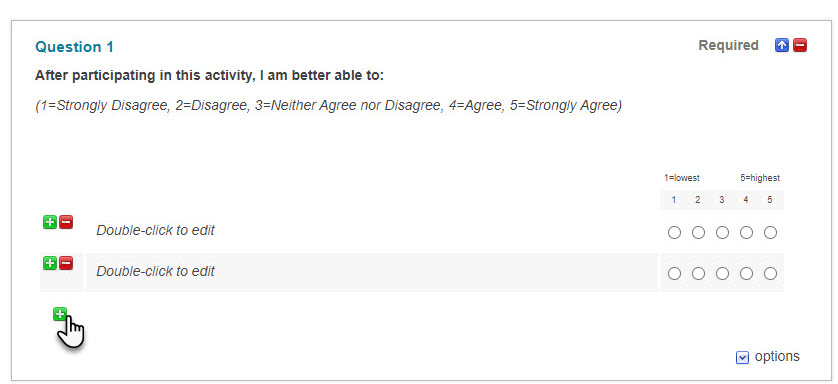Click the options link text

click(777, 357)
